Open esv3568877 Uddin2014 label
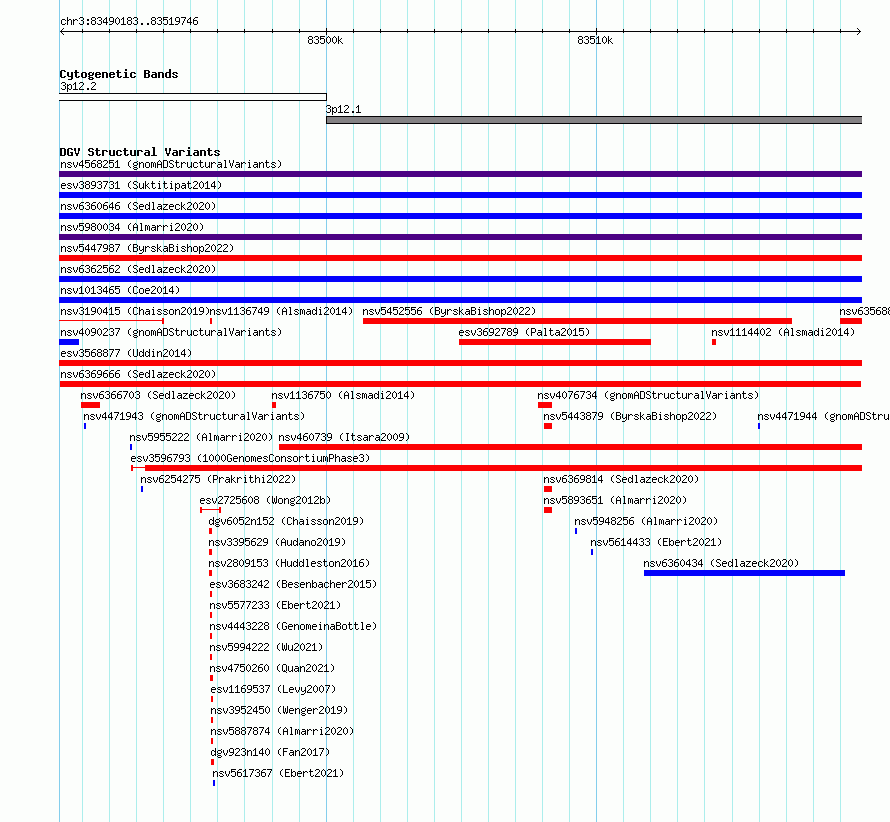890x822 pixels. pos(126,354)
